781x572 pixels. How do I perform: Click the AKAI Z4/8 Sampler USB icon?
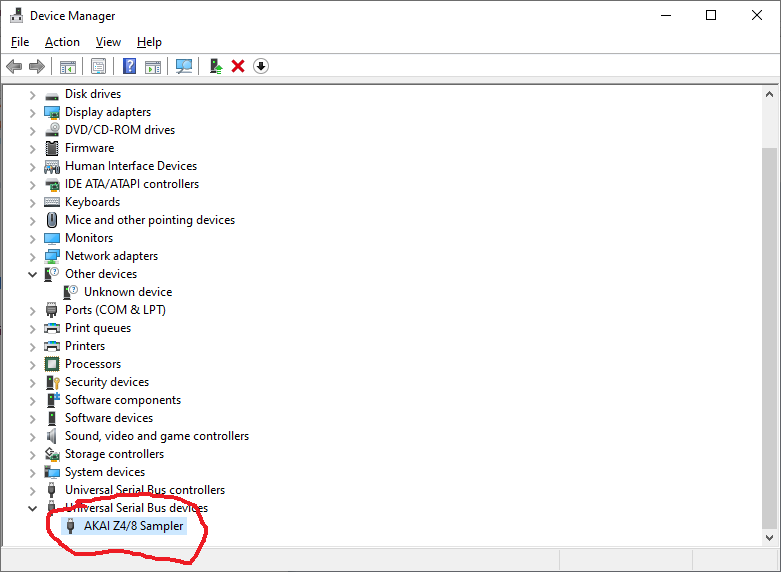click(71, 526)
